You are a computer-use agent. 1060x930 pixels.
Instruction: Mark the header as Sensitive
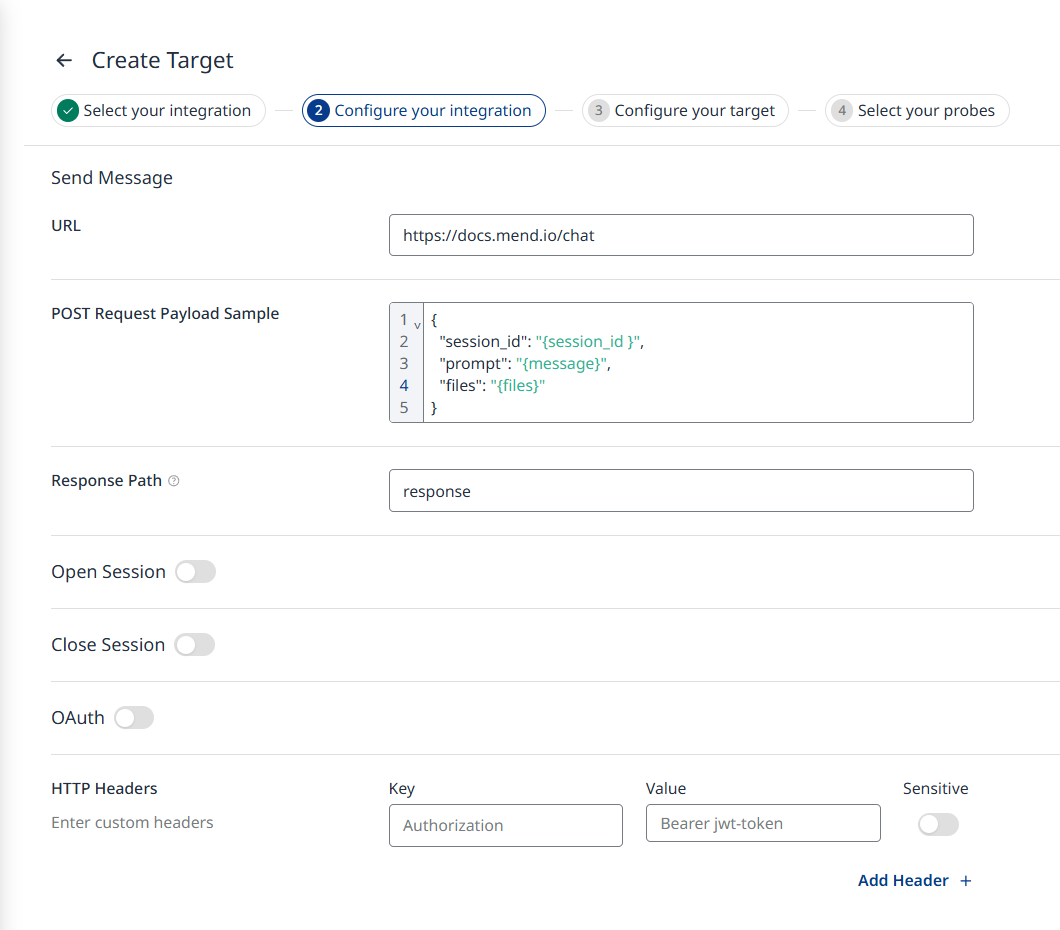click(938, 824)
